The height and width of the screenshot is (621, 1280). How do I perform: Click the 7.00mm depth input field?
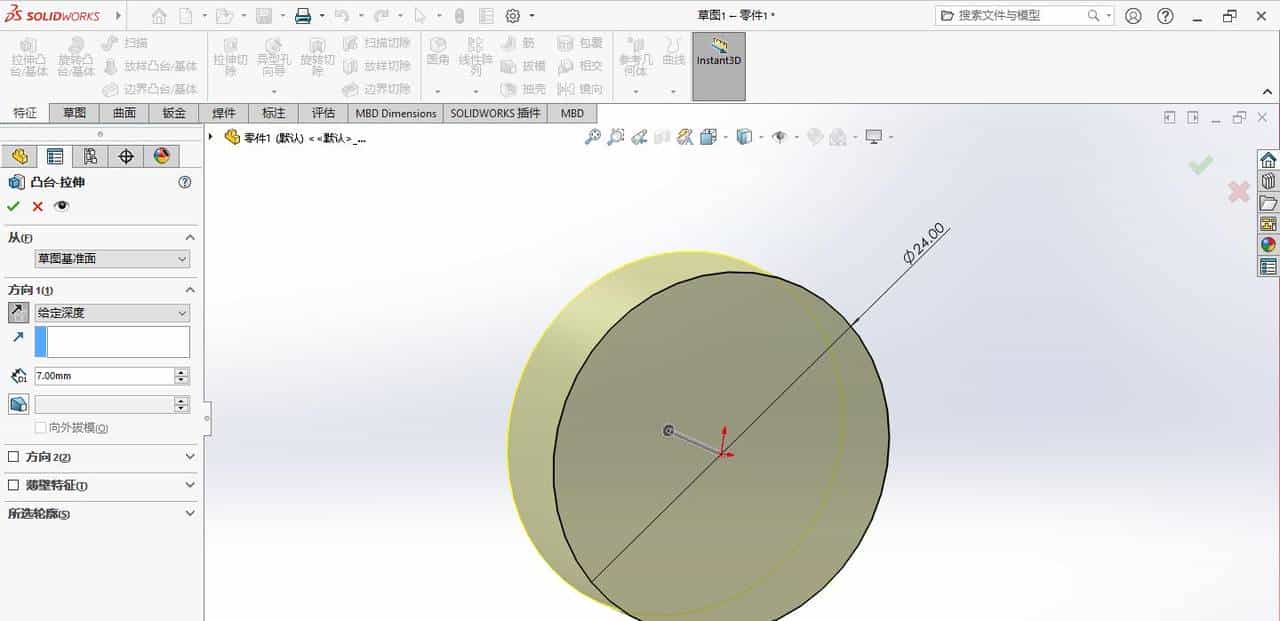pos(100,375)
